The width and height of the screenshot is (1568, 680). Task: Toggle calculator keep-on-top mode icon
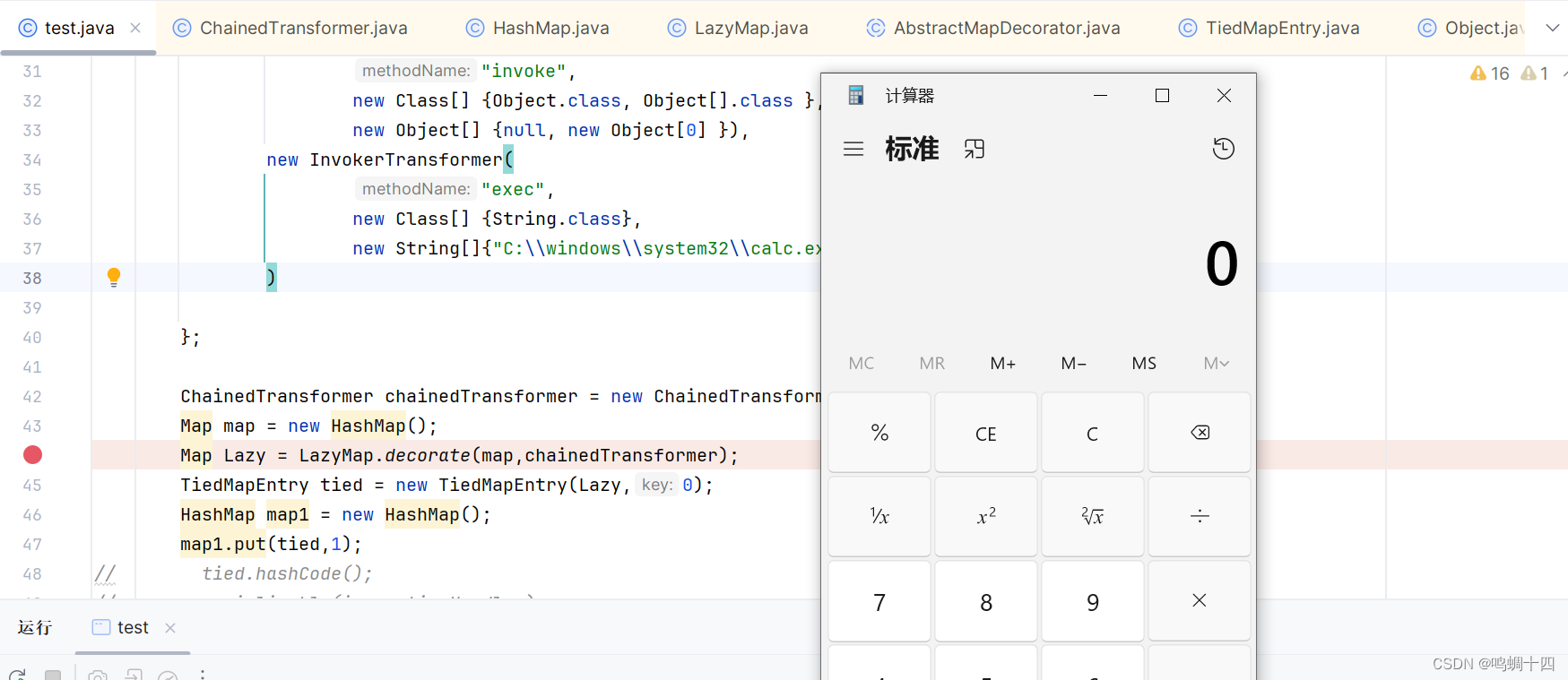[x=975, y=149]
